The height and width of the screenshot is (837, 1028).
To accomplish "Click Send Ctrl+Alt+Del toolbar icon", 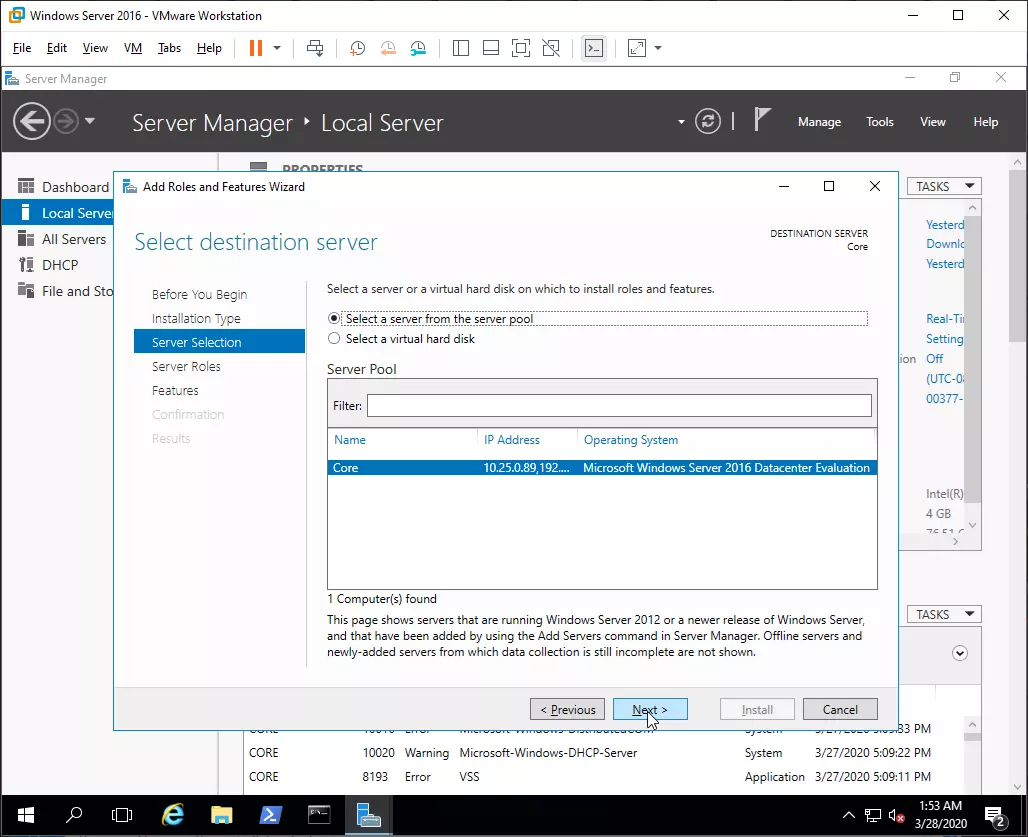I will point(315,48).
